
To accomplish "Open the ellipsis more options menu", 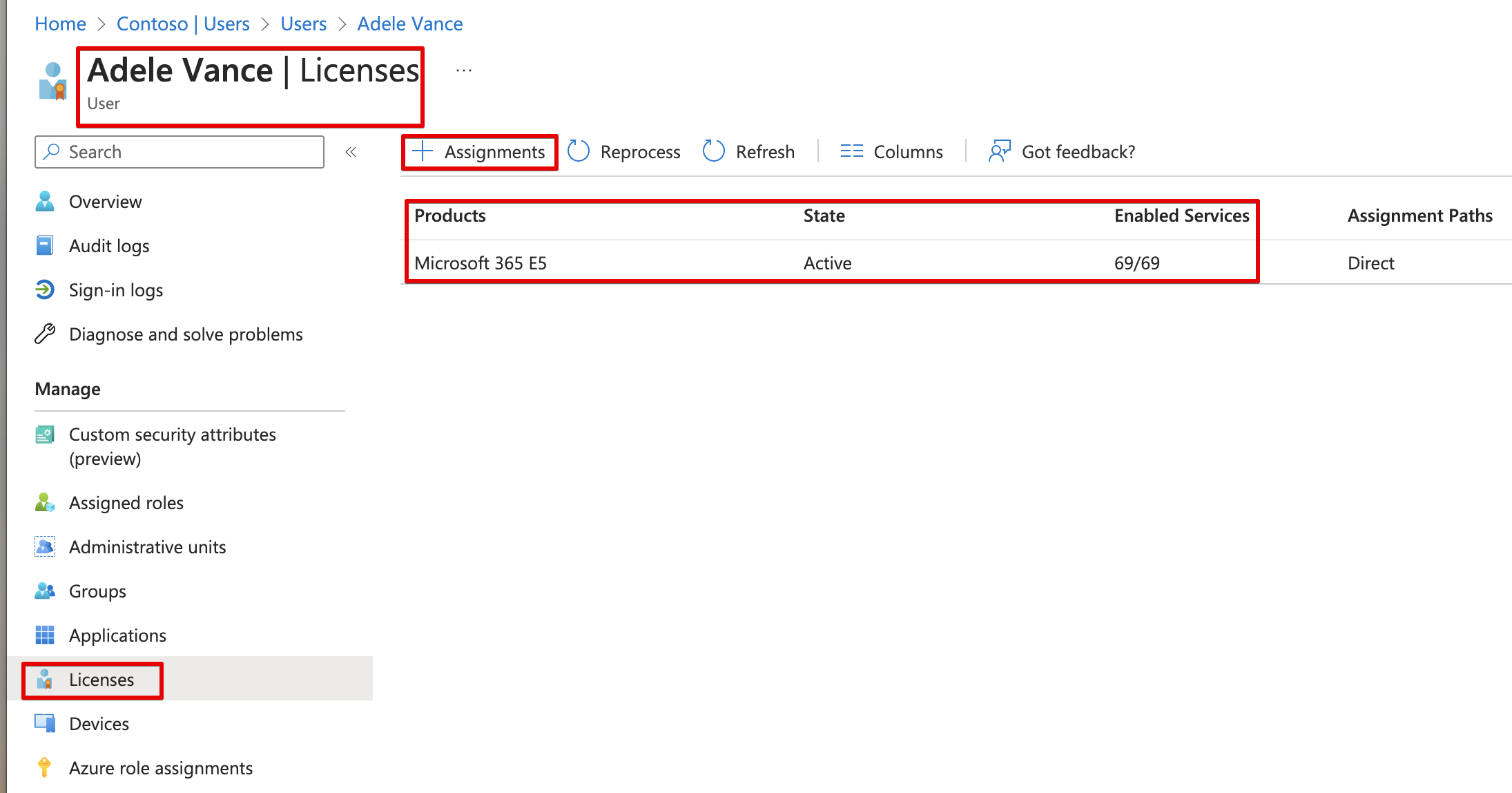I will (464, 70).
